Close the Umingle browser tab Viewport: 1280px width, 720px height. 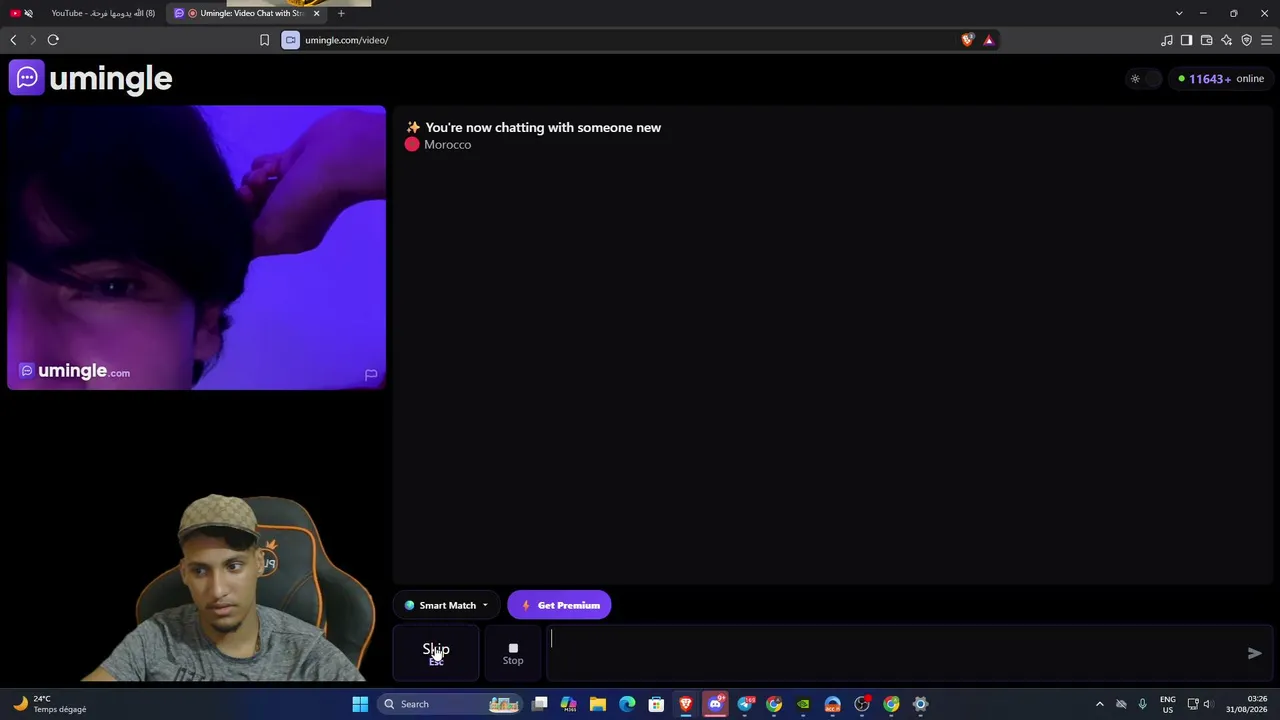click(316, 13)
